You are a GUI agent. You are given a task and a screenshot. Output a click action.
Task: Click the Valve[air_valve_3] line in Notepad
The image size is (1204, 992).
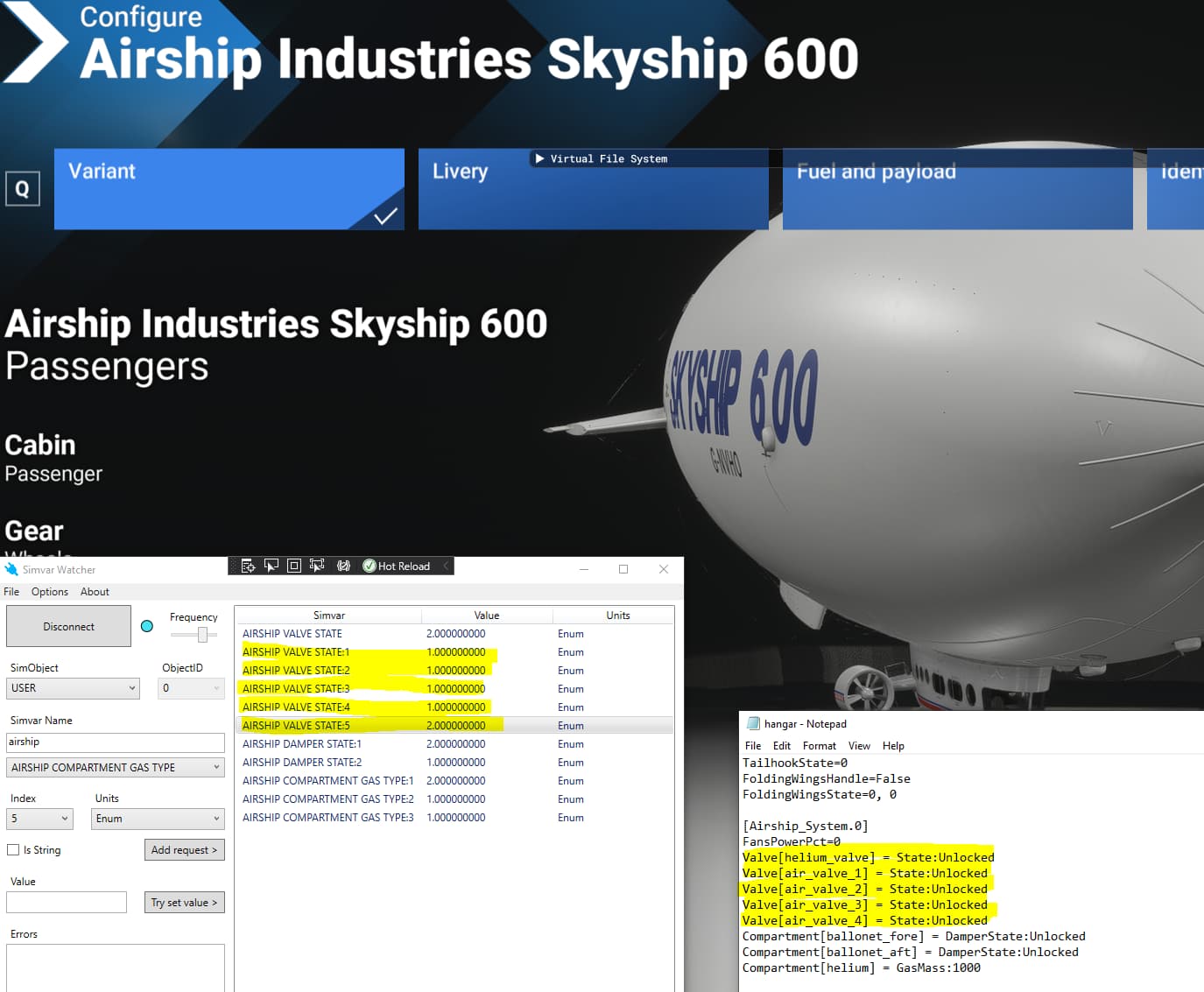pos(865,904)
